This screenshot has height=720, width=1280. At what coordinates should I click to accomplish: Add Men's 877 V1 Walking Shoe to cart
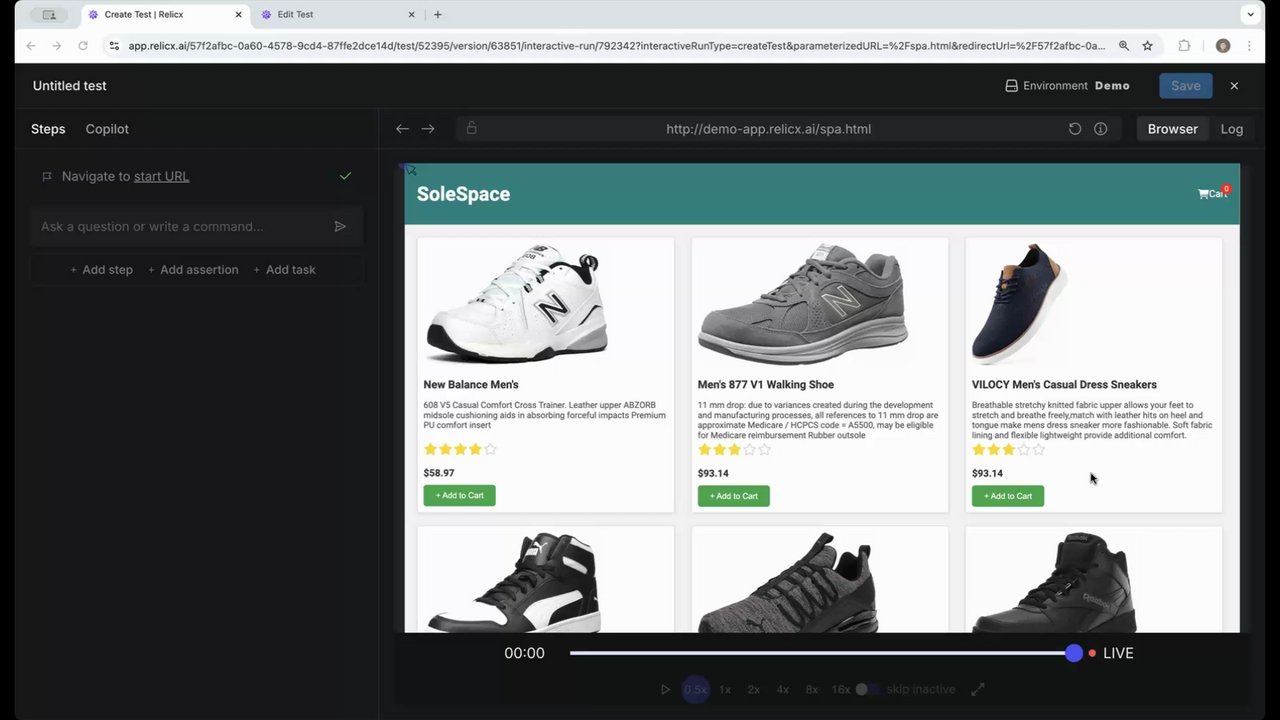click(733, 496)
